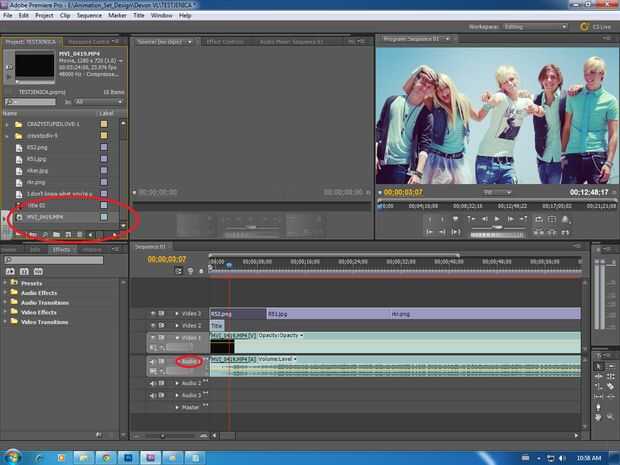This screenshot has width=620, height=465.
Task: Open the File menu
Action: pyautogui.click(x=8, y=15)
